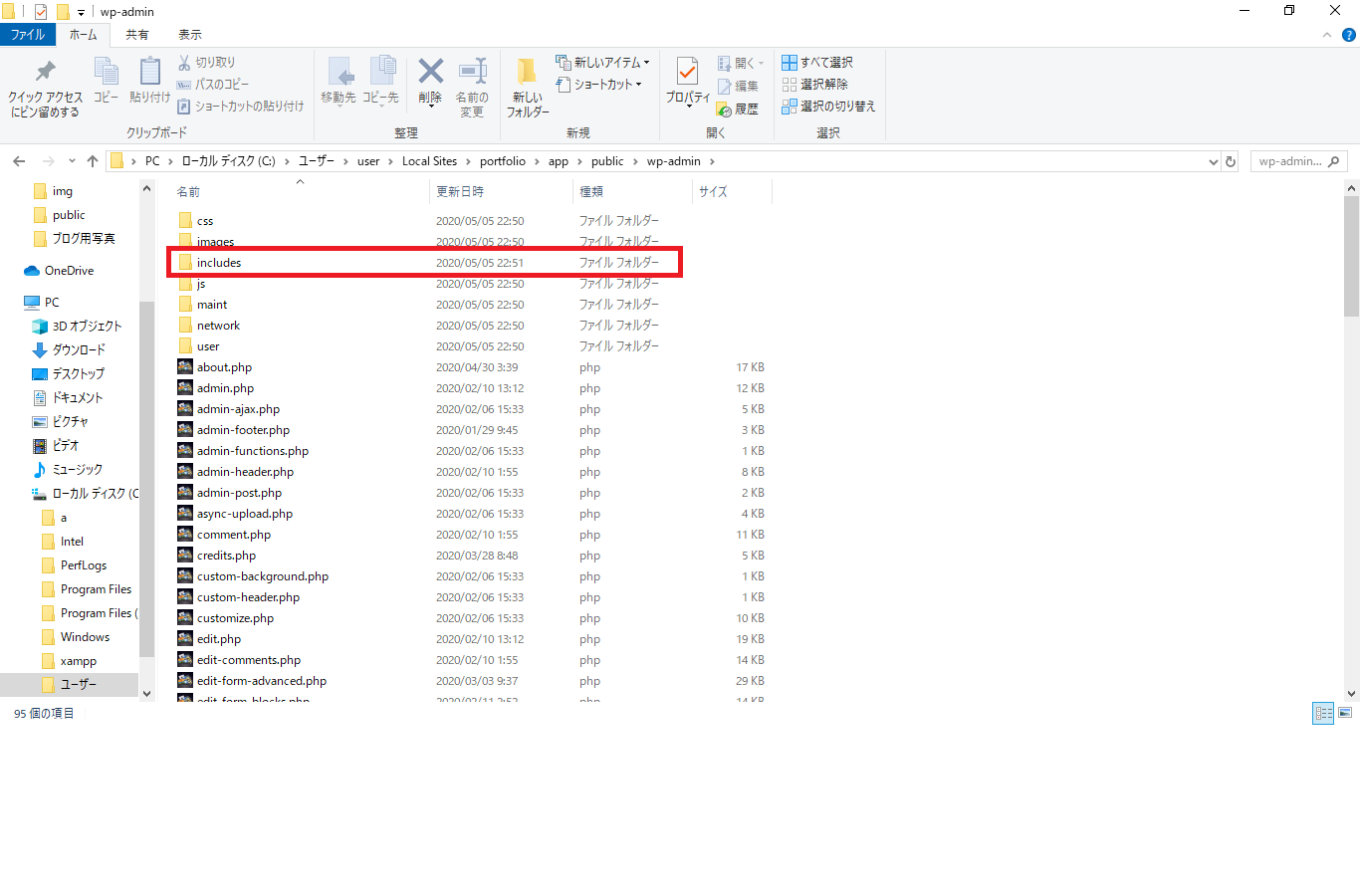Sort by the Date Modified (更新日時) column
The width and height of the screenshot is (1360, 896).
point(501,191)
